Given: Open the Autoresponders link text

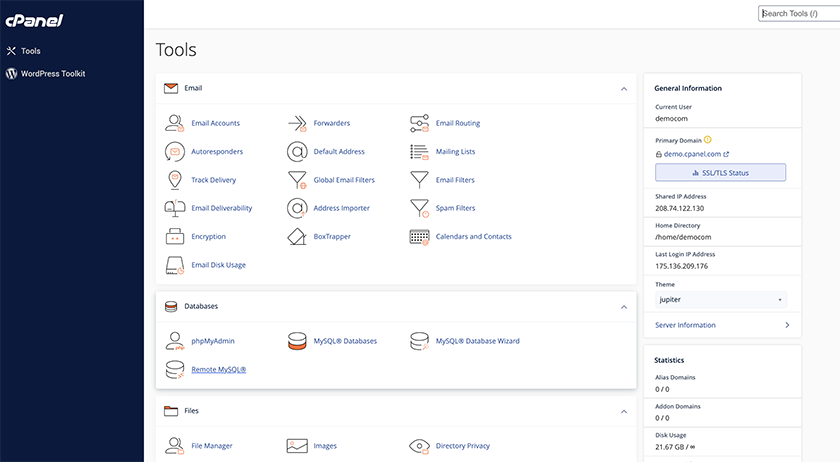Looking at the screenshot, I should coord(217,152).
